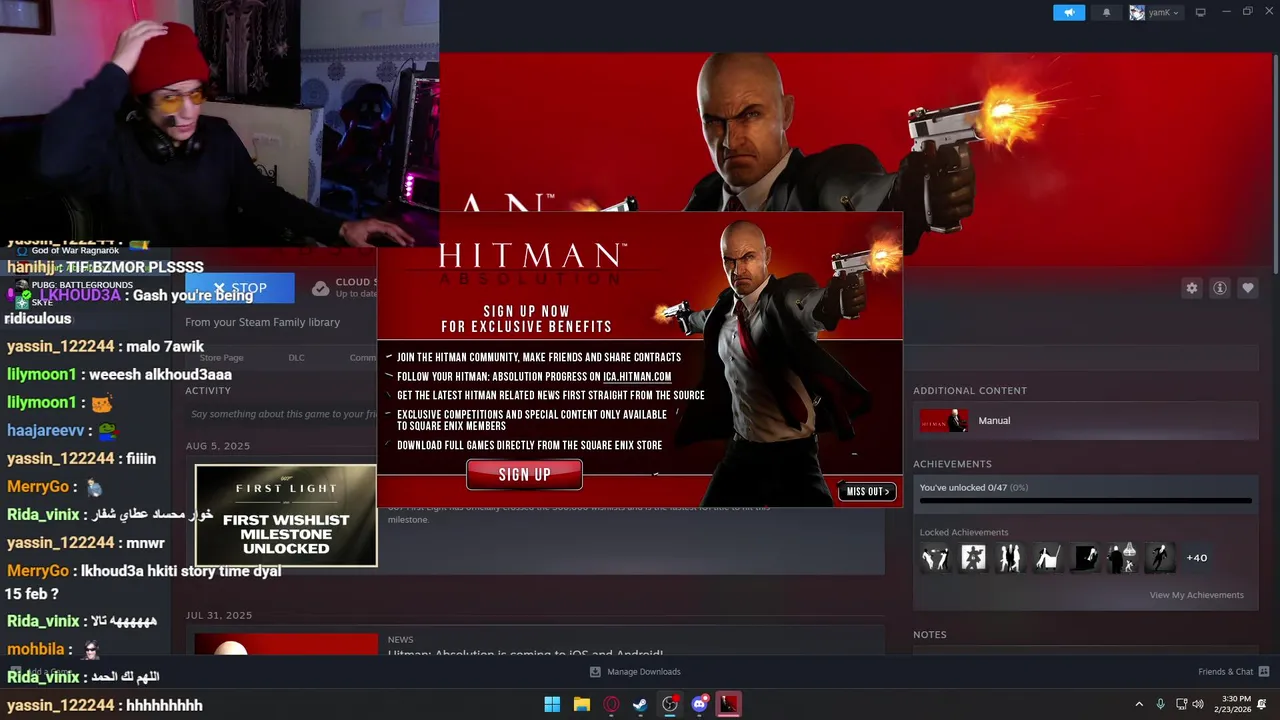1280x720 pixels.
Task: Click the fourth locked achievement icon
Action: point(1047,557)
